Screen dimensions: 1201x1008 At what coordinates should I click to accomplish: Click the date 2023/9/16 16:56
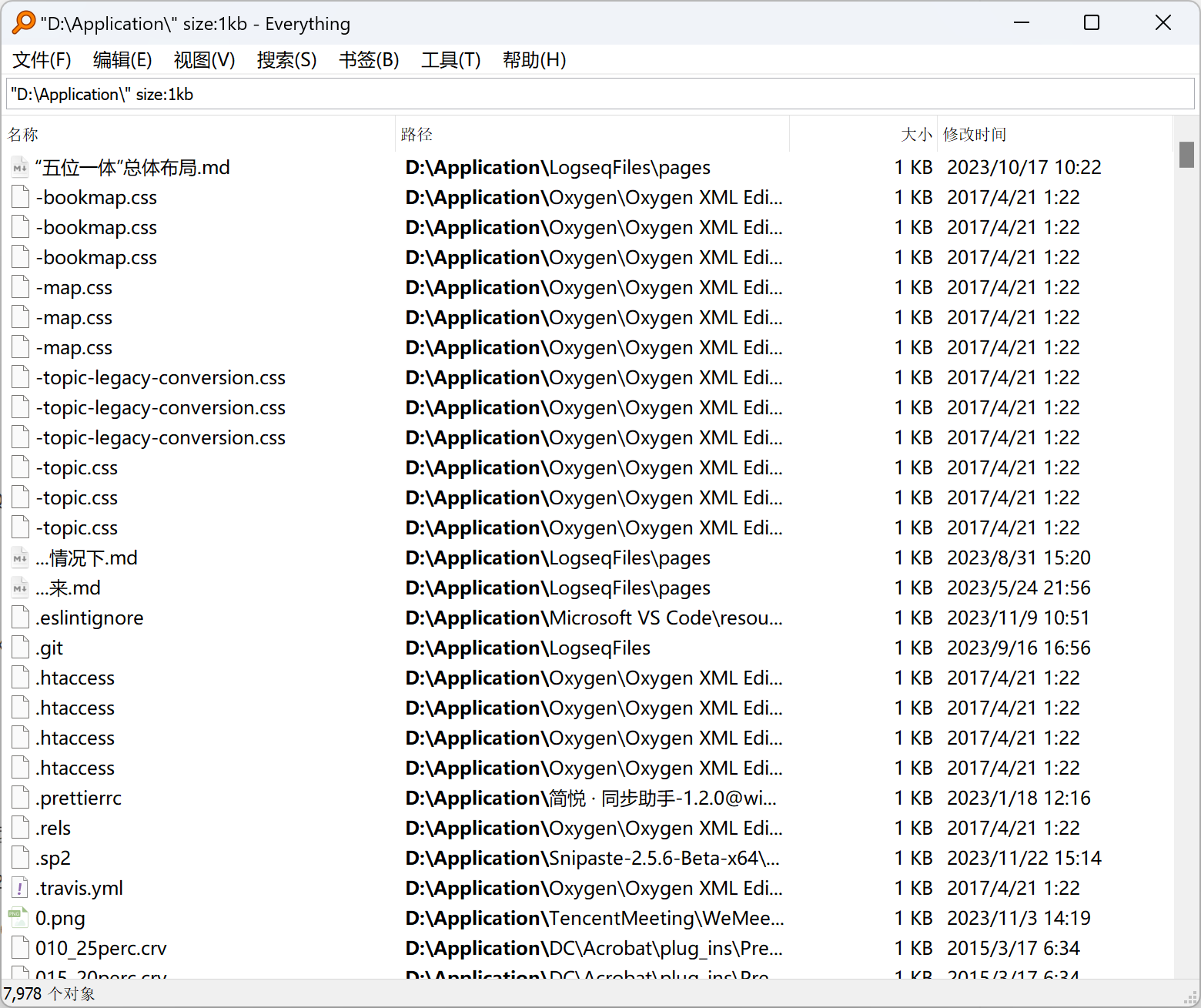coord(1019,648)
